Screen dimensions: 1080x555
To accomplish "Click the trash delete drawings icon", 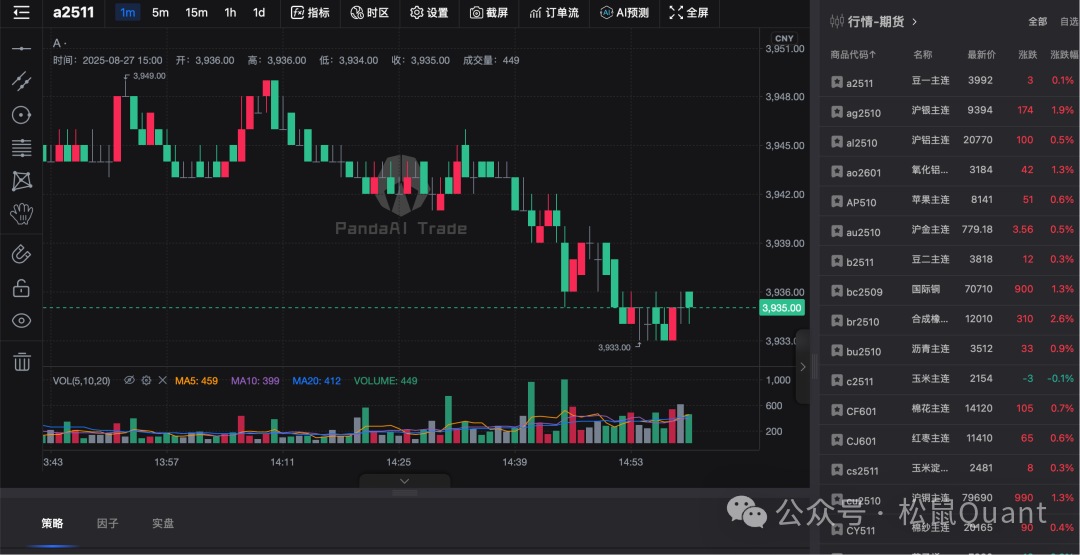I will (x=21, y=361).
